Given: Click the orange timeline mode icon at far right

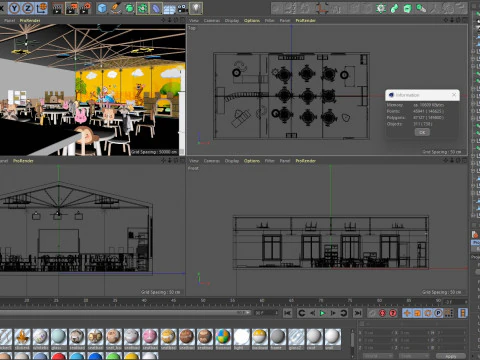Looking at the screenshot, I should coord(463,313).
